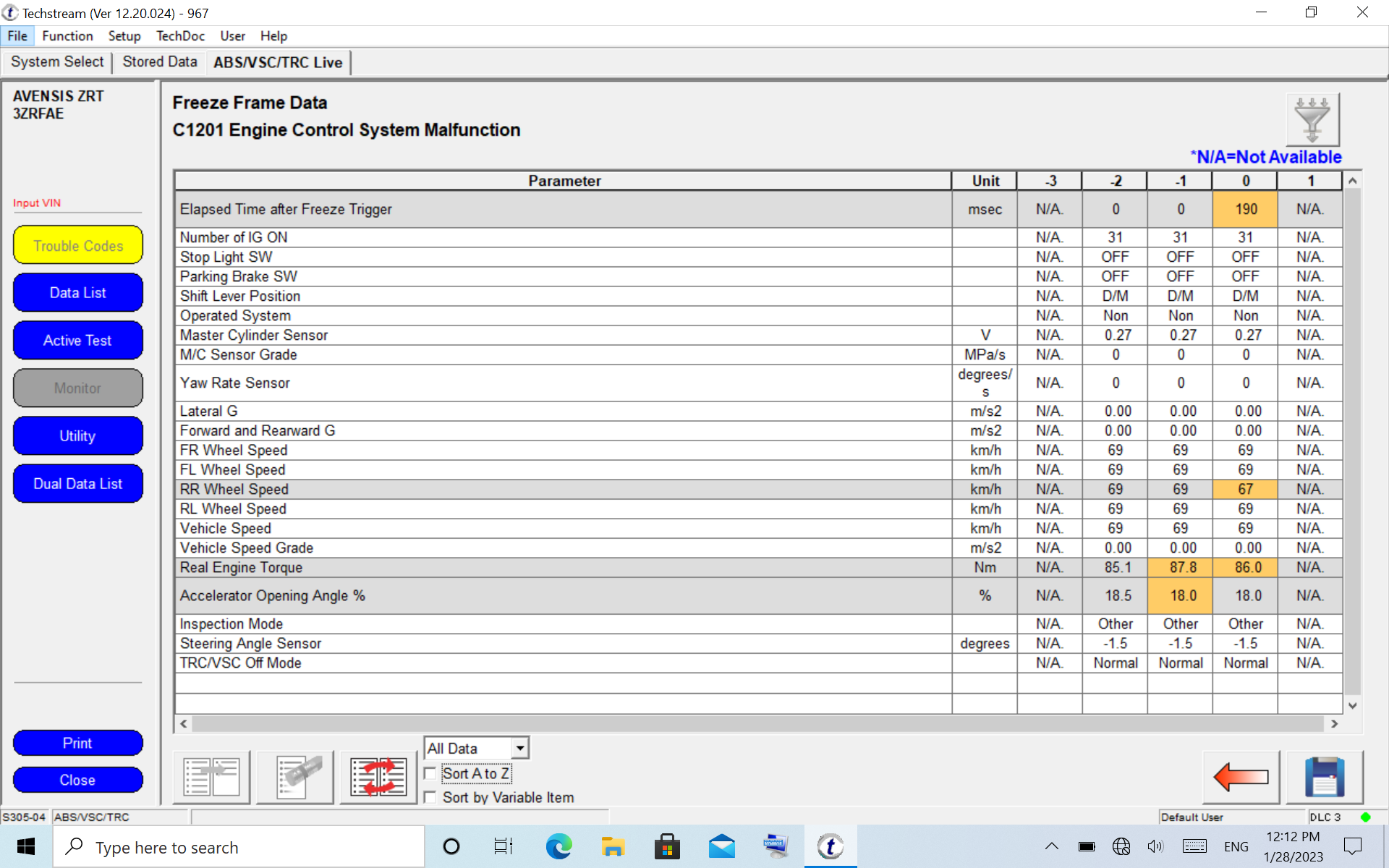The width and height of the screenshot is (1389, 868).
Task: Check Sort by Variable Item option
Action: (430, 797)
